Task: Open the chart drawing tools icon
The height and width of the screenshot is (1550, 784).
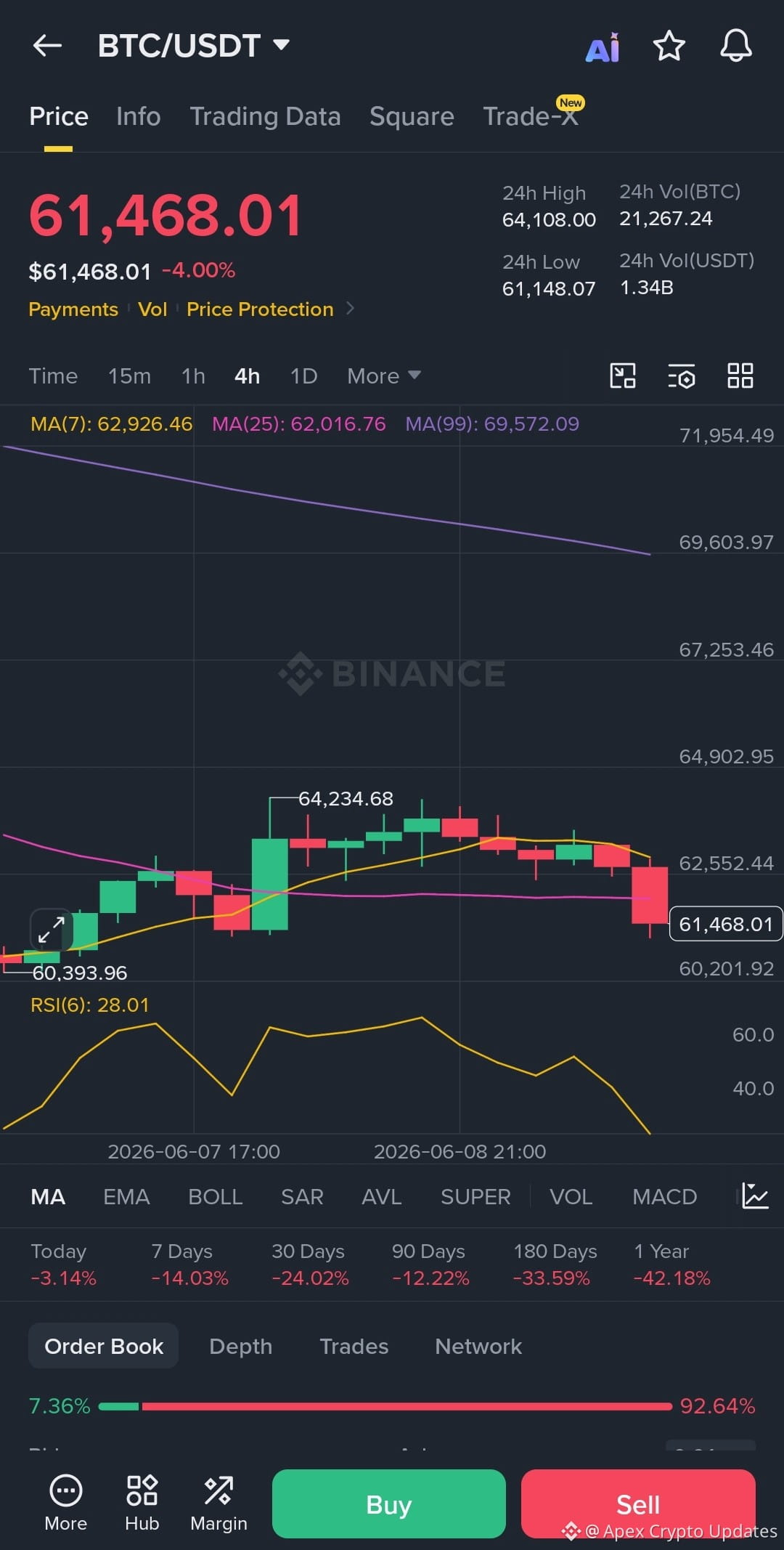Action: (x=623, y=376)
